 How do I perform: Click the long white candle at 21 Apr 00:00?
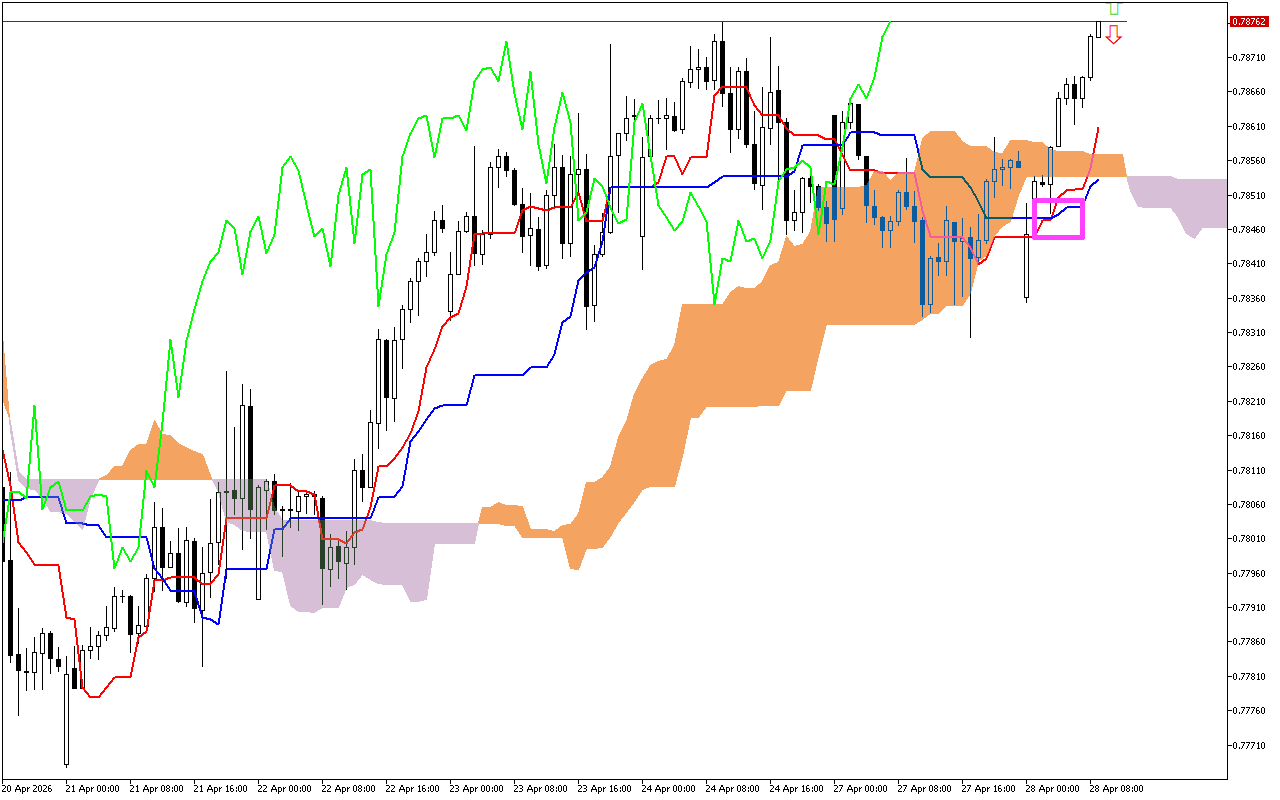[67, 715]
